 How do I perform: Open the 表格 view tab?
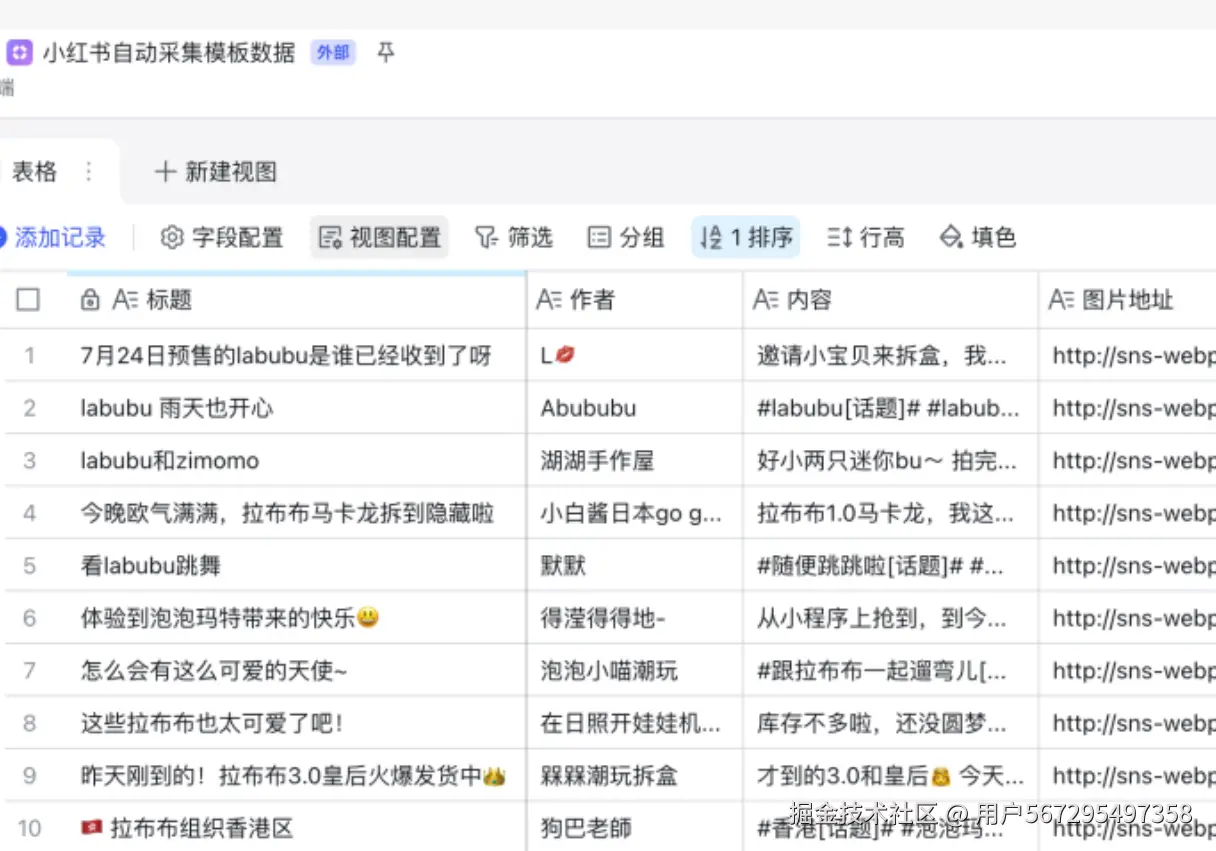pos(34,172)
